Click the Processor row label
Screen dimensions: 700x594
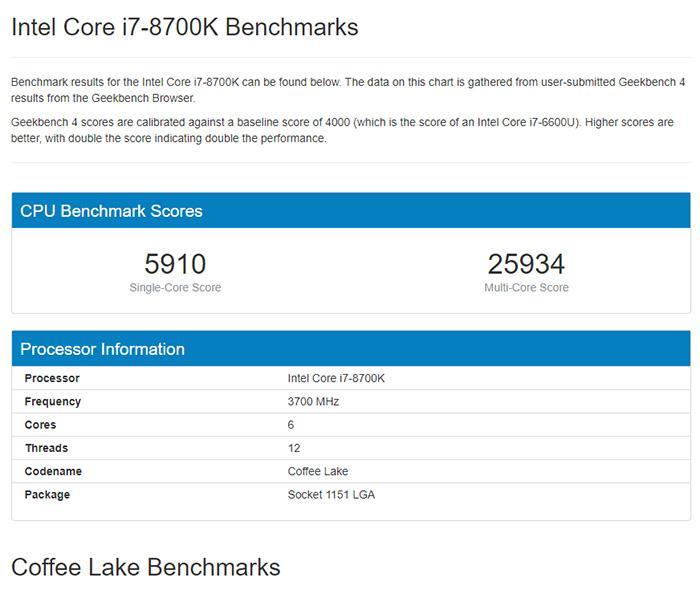[52, 378]
